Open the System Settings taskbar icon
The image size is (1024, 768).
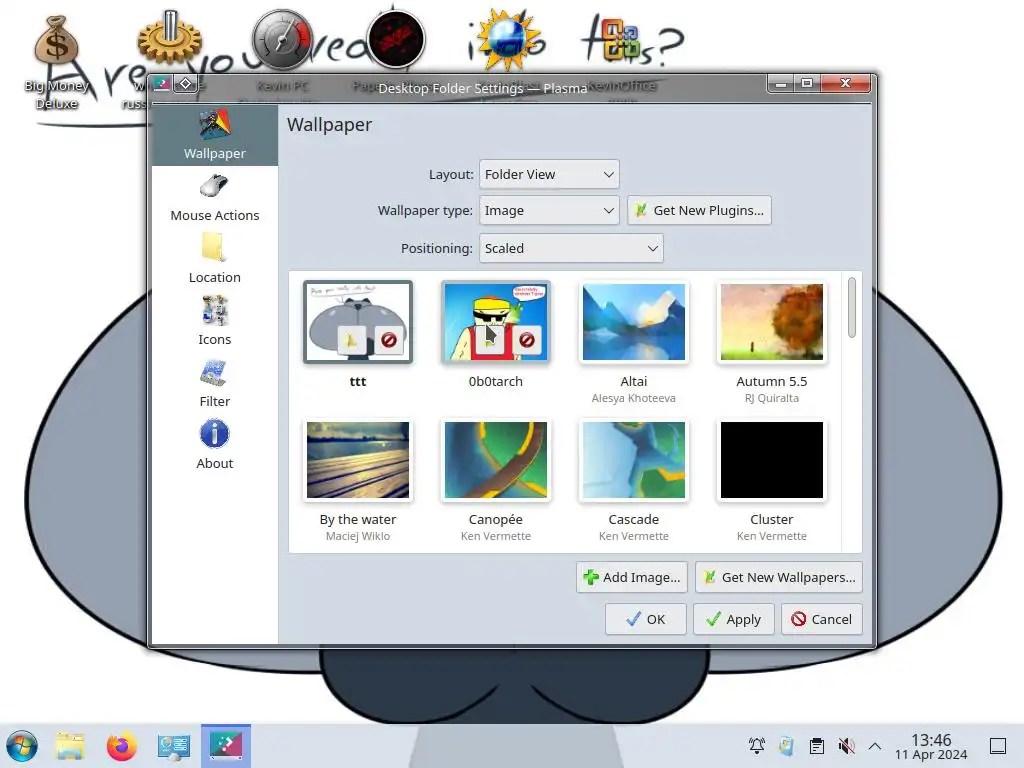[174, 746]
